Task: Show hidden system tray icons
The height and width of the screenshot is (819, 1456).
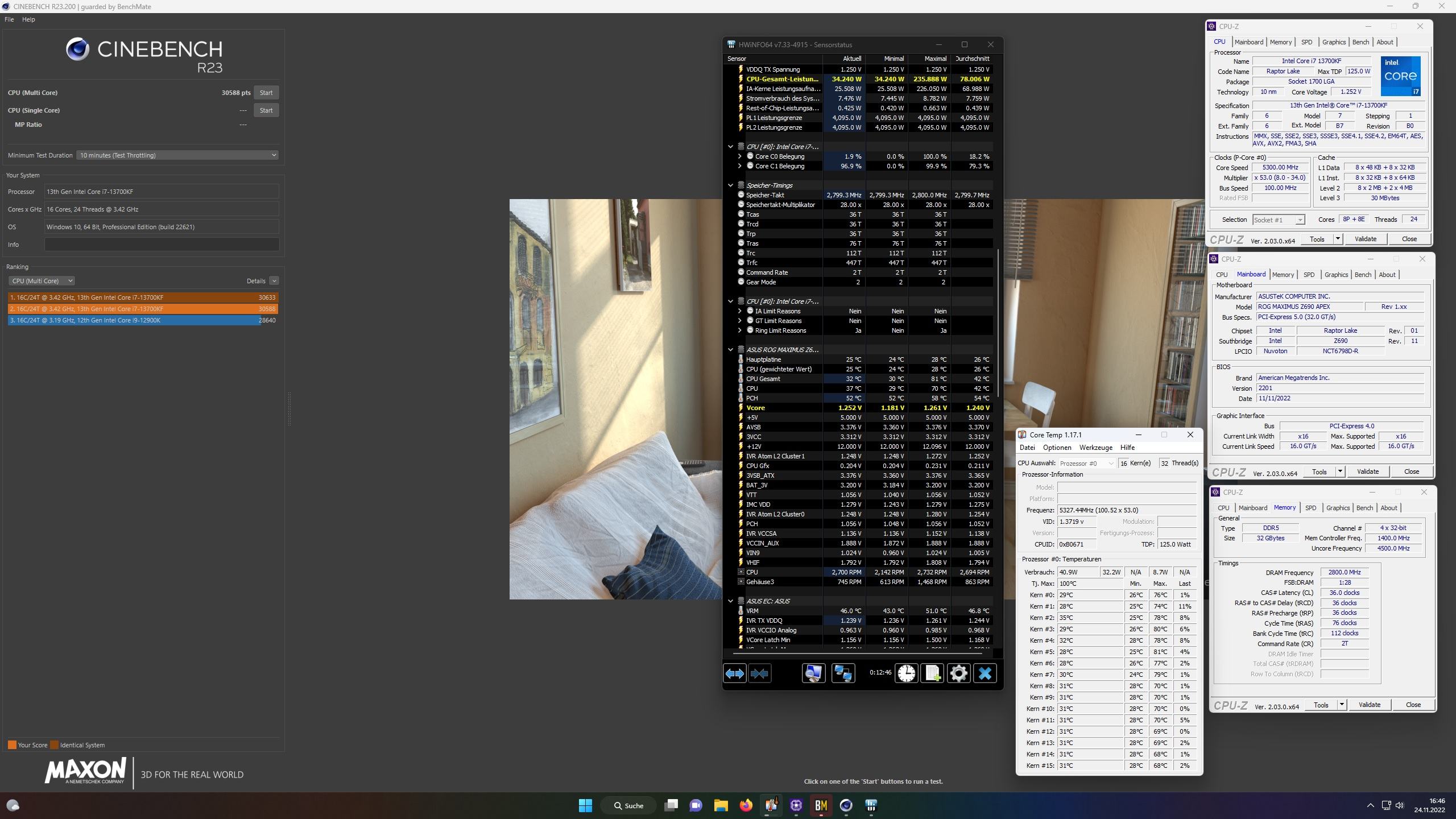Action: click(x=1370, y=805)
